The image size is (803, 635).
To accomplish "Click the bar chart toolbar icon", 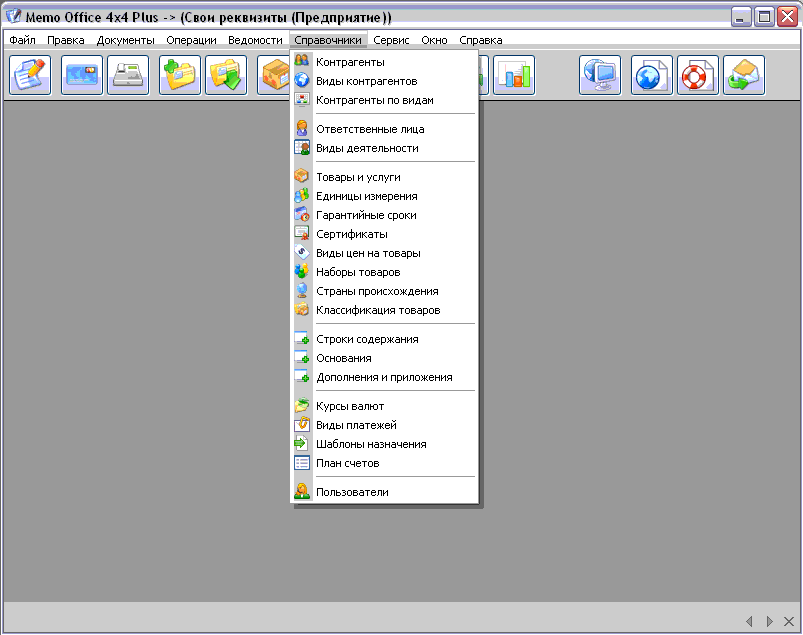I will [x=514, y=75].
